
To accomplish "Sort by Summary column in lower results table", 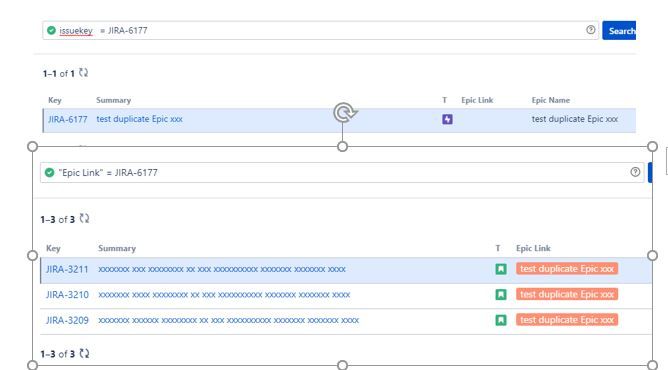I will click(x=117, y=248).
